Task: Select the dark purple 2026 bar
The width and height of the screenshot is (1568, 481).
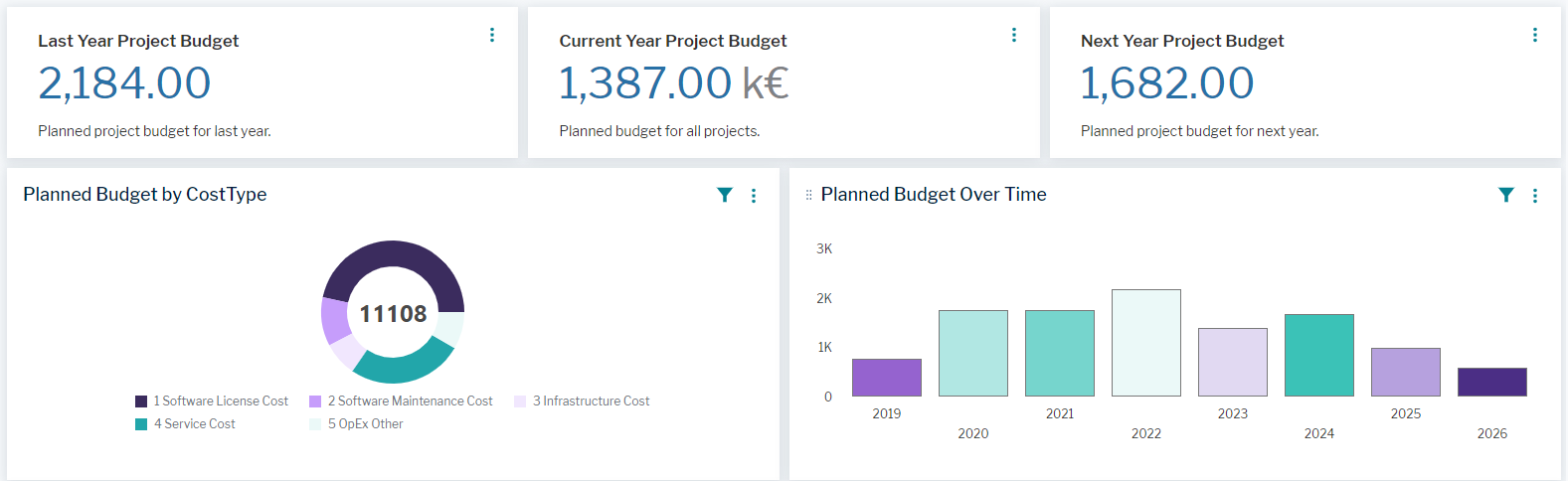Action: [x=1492, y=382]
